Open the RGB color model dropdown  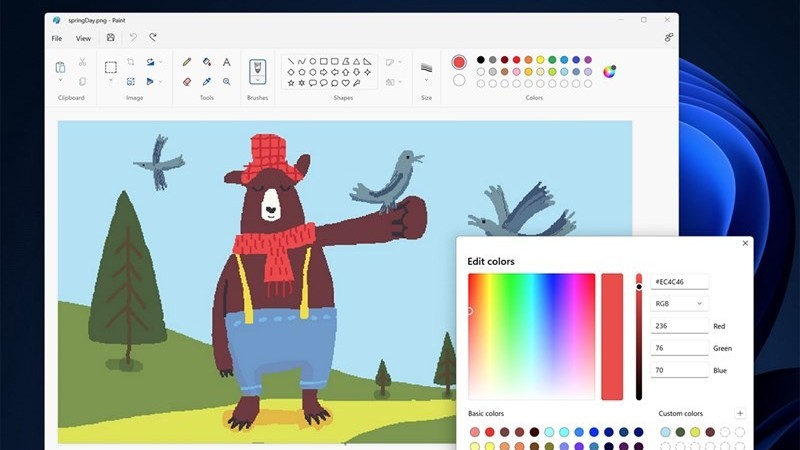click(x=679, y=303)
